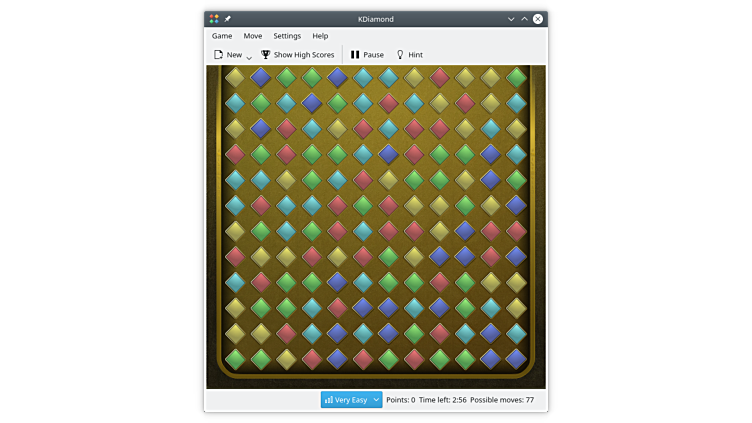Maximize the KDiamond window
Screen dimensions: 752x423
point(525,19)
